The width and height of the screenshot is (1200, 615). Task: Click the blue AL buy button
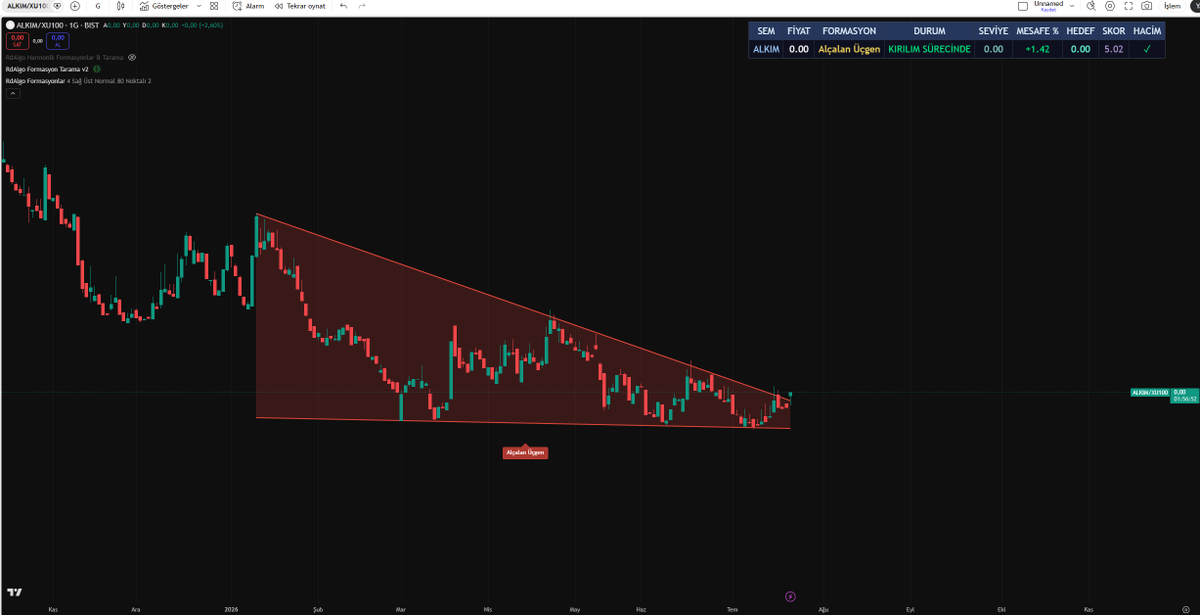(58, 41)
